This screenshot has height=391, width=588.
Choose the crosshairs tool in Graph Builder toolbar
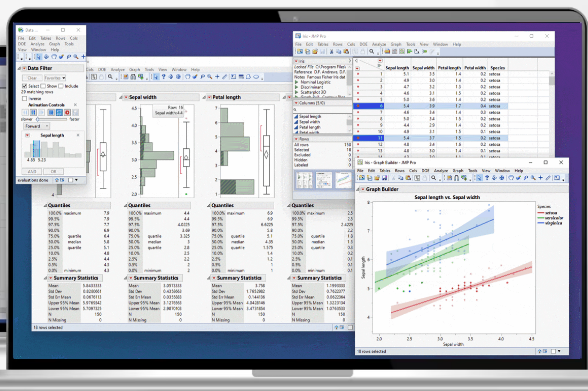coord(540,178)
